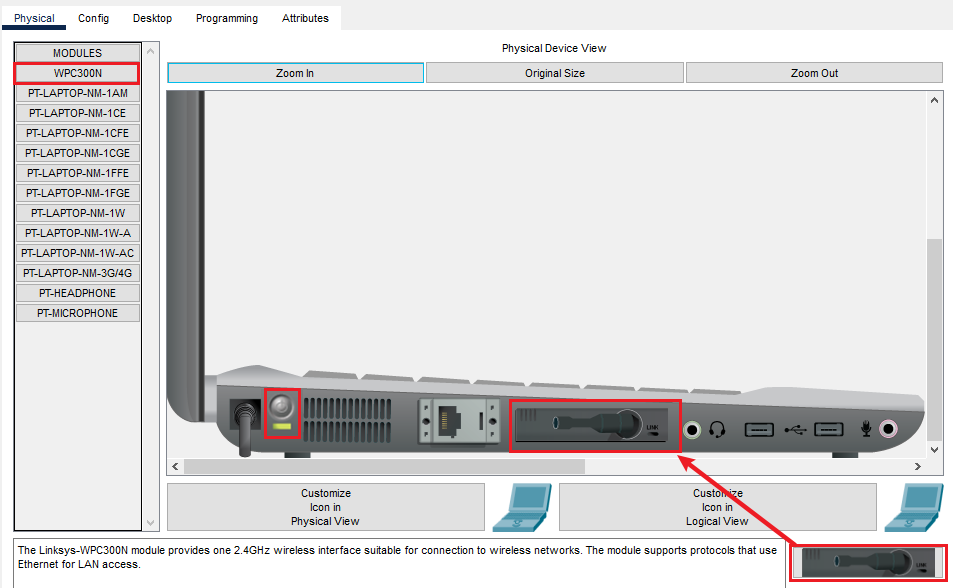
Task: Click the laptop icon beside Physical View customize
Action: [521, 507]
